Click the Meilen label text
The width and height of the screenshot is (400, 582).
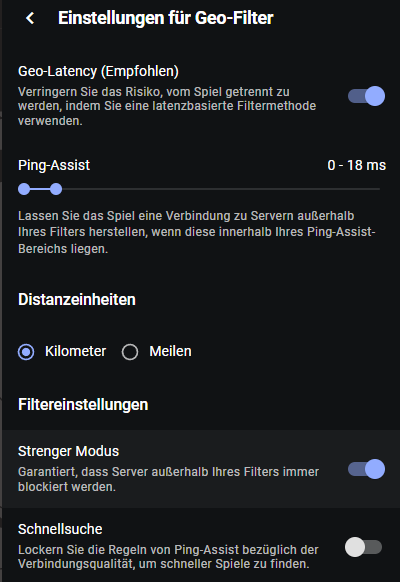pos(170,351)
